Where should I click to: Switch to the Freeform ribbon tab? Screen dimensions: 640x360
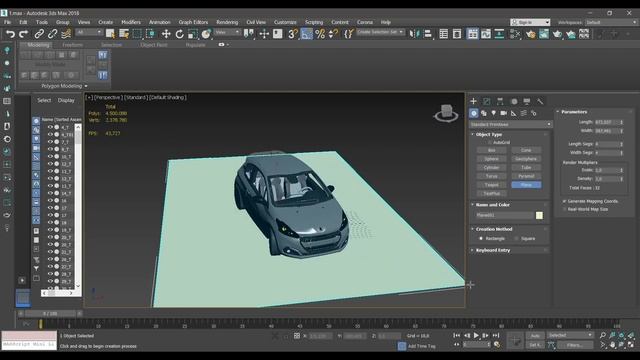(73, 45)
